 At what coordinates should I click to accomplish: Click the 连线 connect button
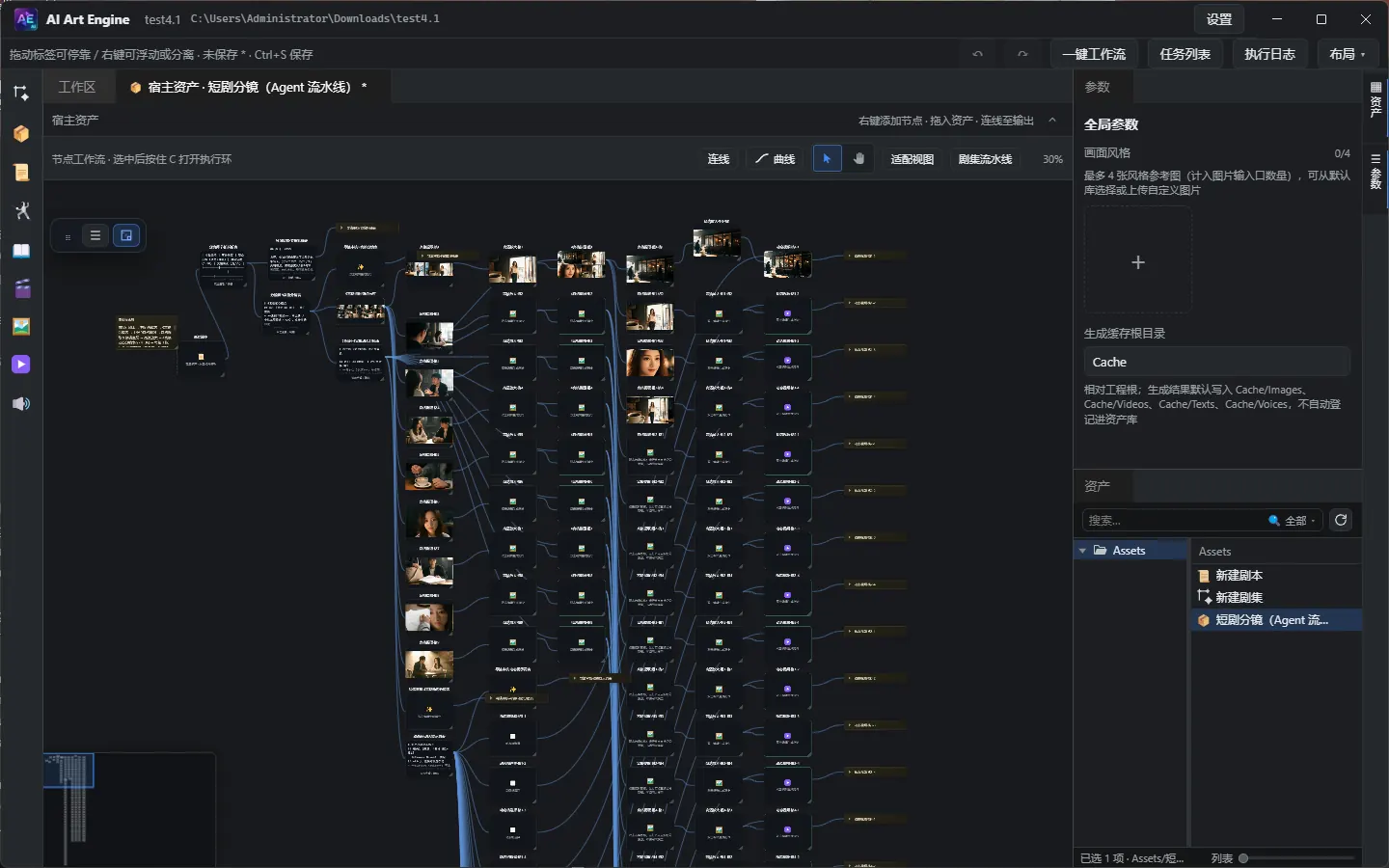(x=719, y=159)
